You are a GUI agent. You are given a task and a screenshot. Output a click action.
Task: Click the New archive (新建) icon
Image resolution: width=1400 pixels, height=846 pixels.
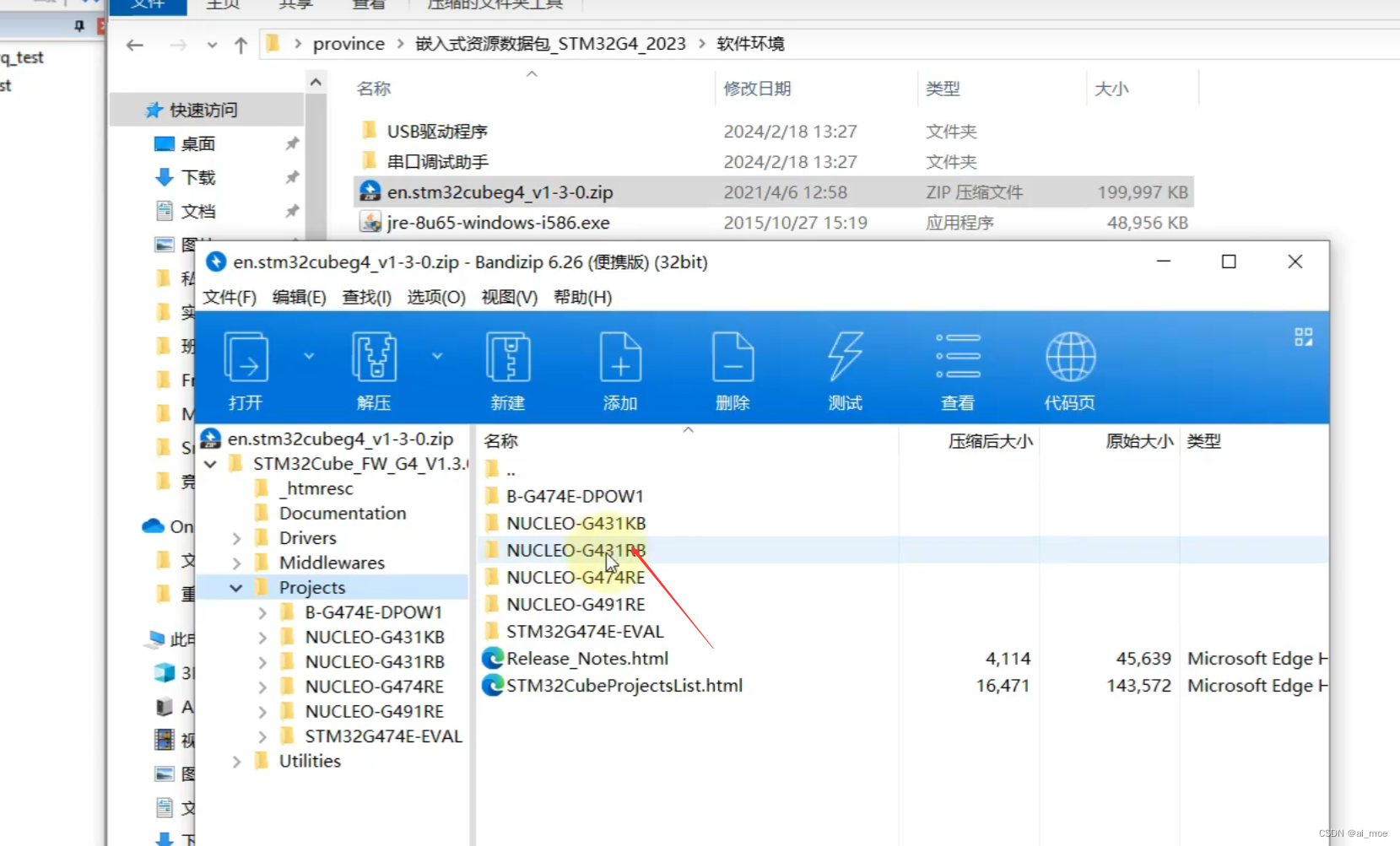coord(508,357)
